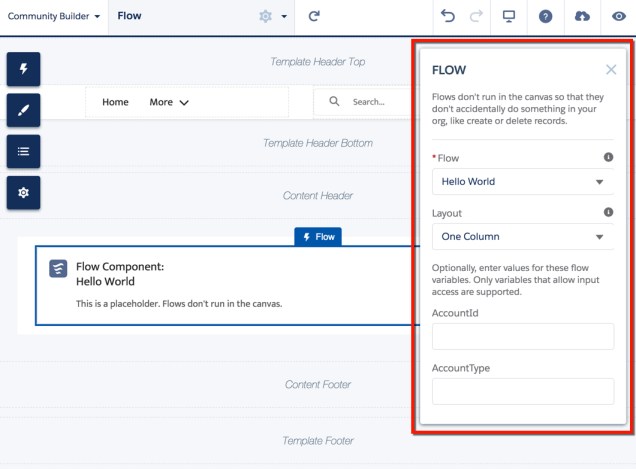The width and height of the screenshot is (636, 469).
Task: Open the Settings gear panel in sidebar
Action: point(23,192)
